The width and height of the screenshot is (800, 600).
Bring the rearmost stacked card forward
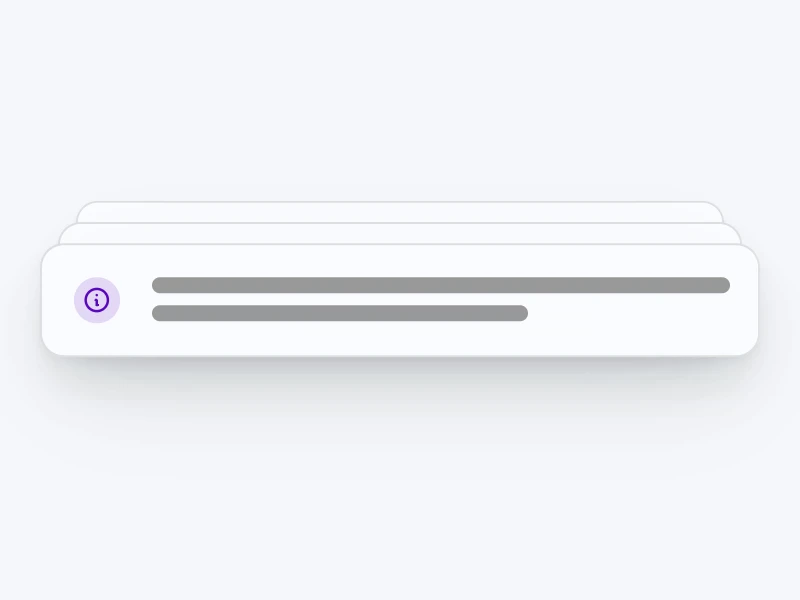399,212
